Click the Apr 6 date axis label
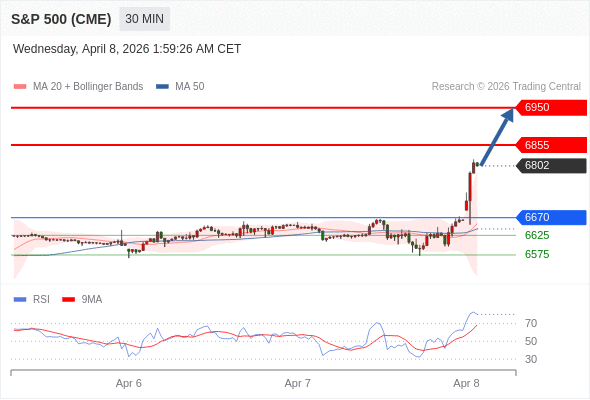The image size is (590, 400). 129,383
